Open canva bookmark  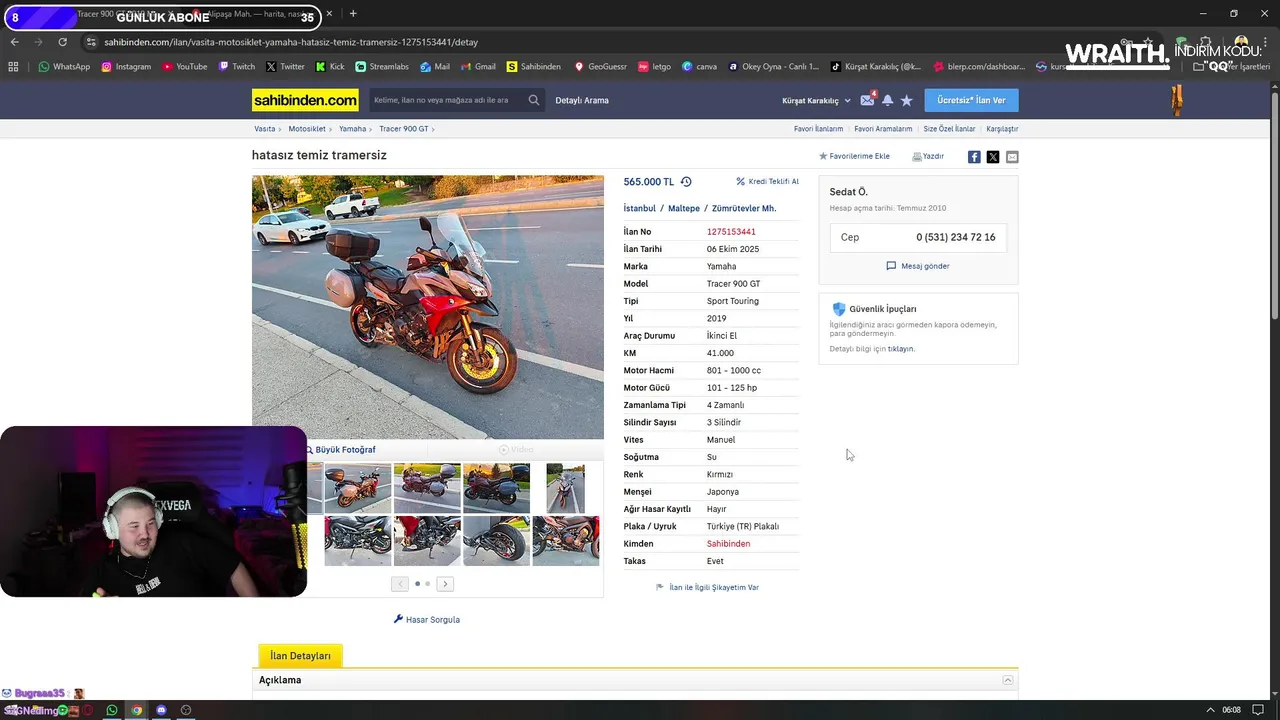point(700,67)
